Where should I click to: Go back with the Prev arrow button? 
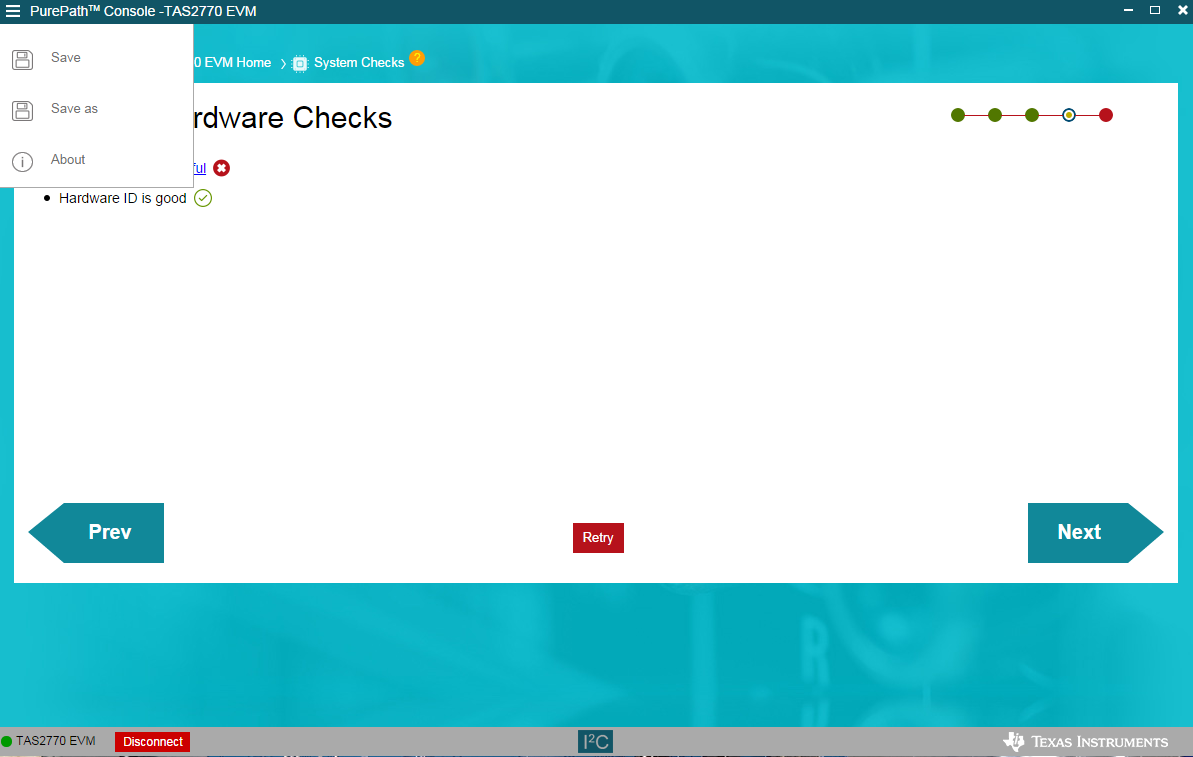(x=97, y=533)
